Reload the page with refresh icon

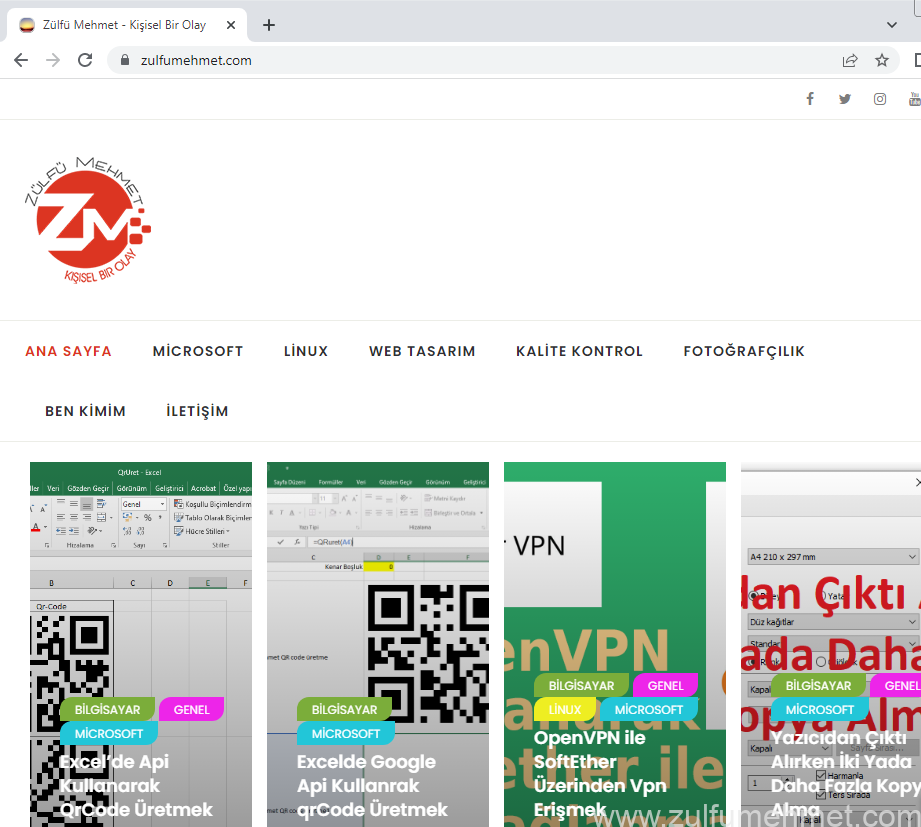[x=85, y=60]
